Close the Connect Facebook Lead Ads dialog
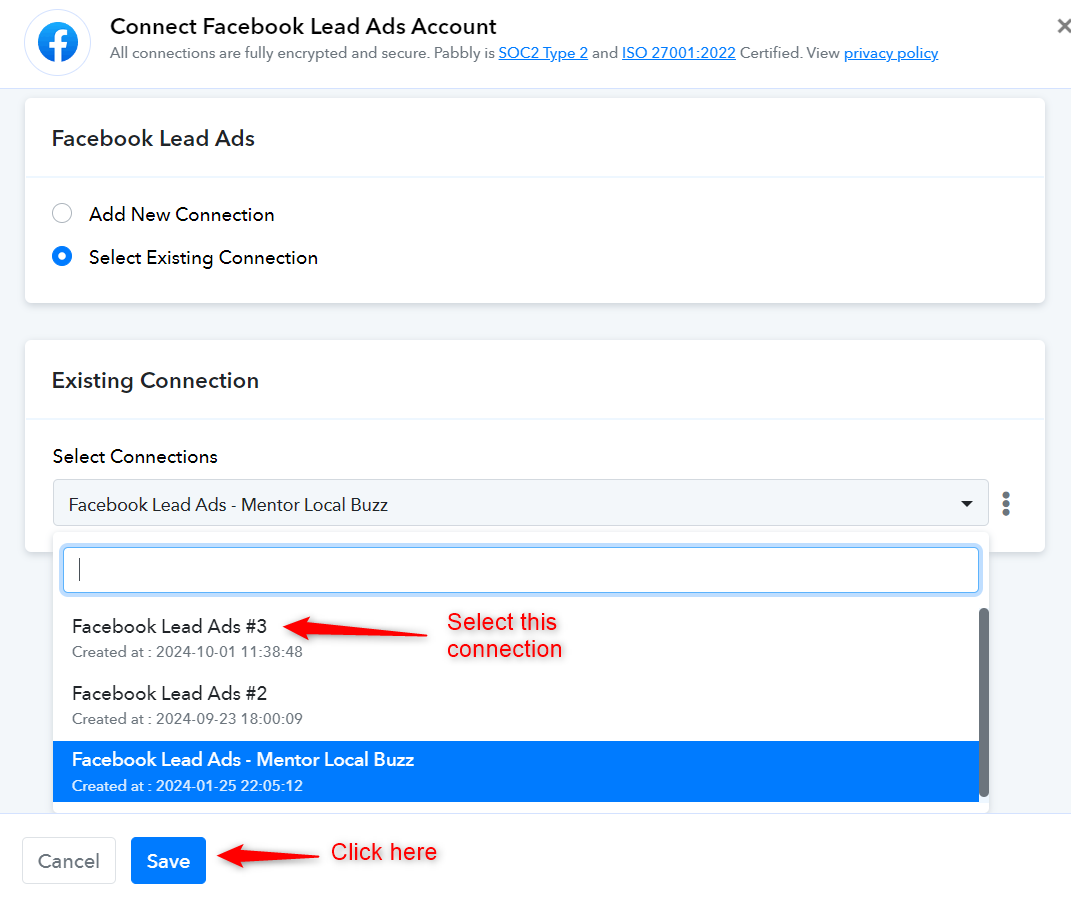The image size is (1071, 899). [1063, 27]
